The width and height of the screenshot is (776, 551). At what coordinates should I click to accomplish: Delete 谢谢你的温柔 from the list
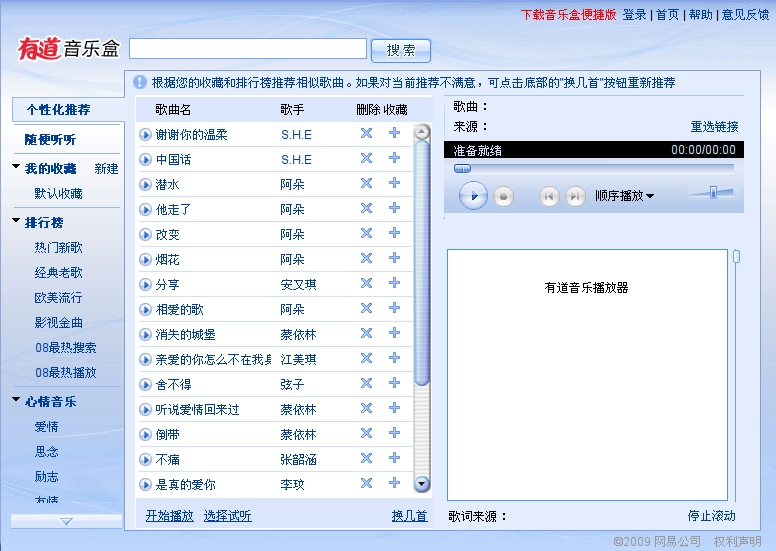[x=366, y=133]
